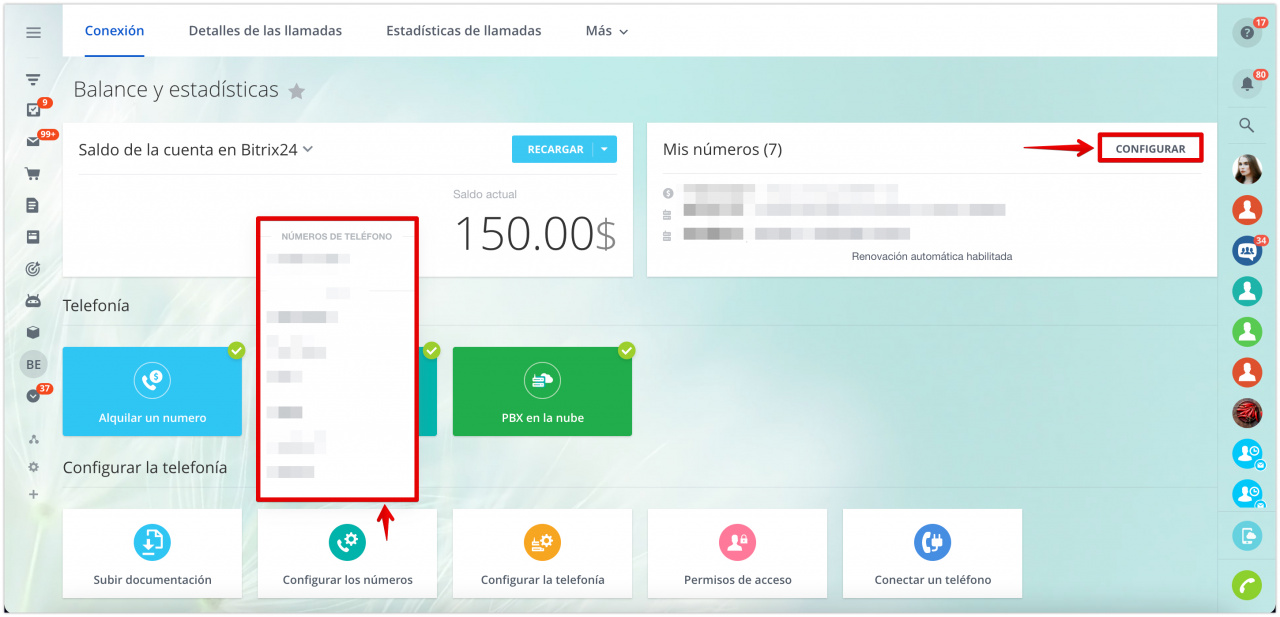Click Renovación automática habilitada text
This screenshot has height=617, width=1280.
[x=932, y=256]
